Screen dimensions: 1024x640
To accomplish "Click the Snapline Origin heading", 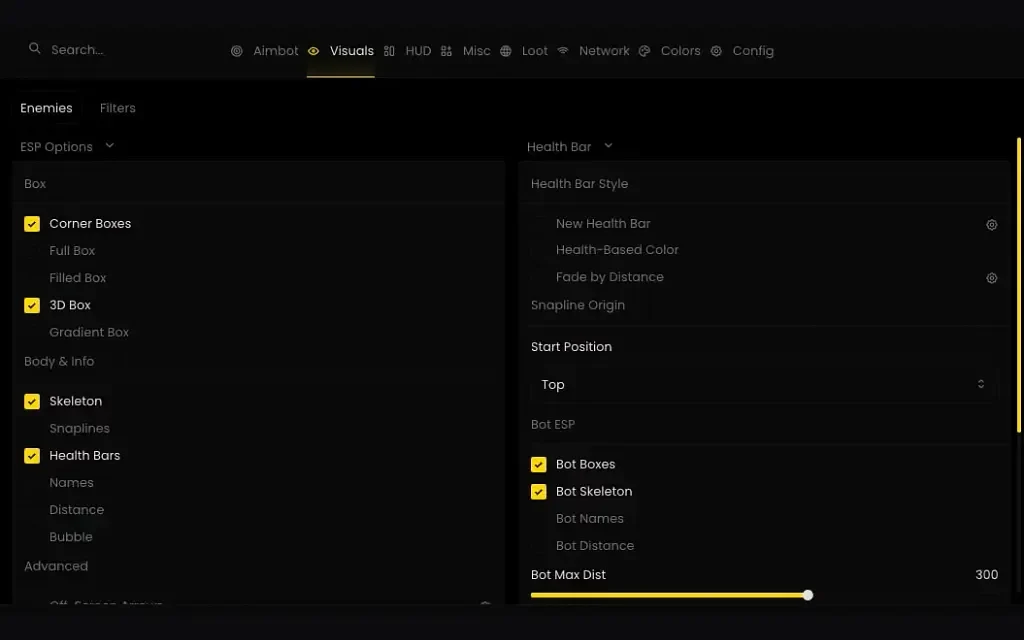I will [578, 305].
